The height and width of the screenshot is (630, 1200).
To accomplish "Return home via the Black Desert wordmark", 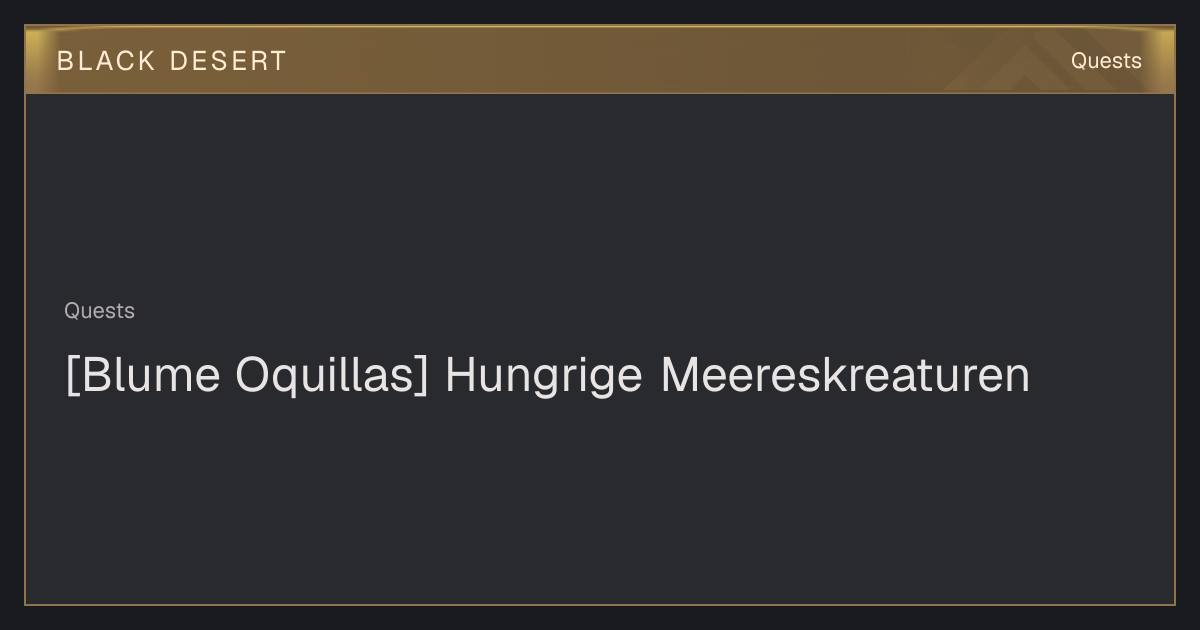I will 172,61.
